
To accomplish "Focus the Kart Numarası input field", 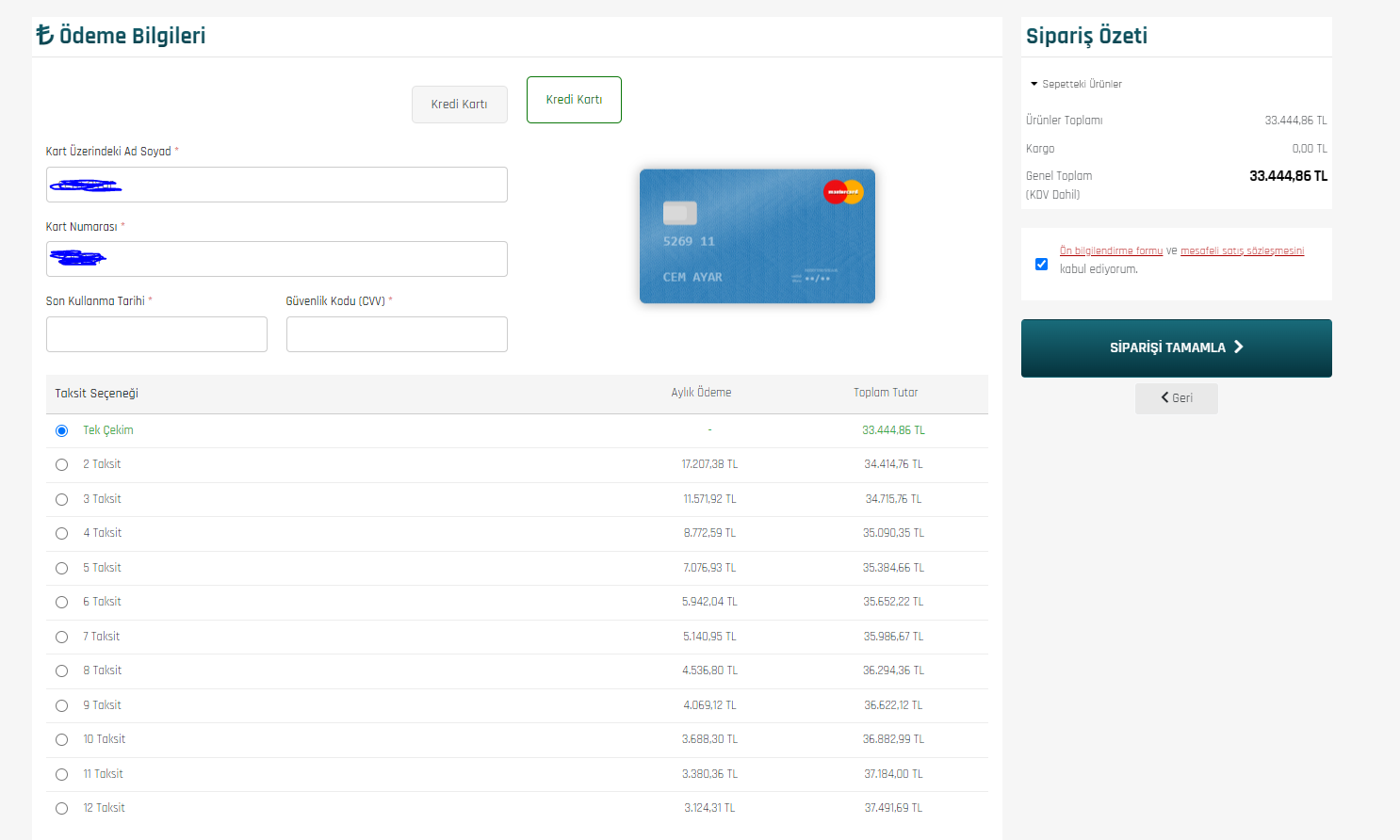I will pos(277,259).
